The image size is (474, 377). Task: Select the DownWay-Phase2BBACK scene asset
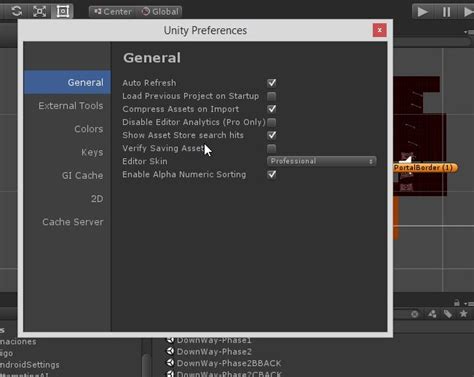(229, 363)
